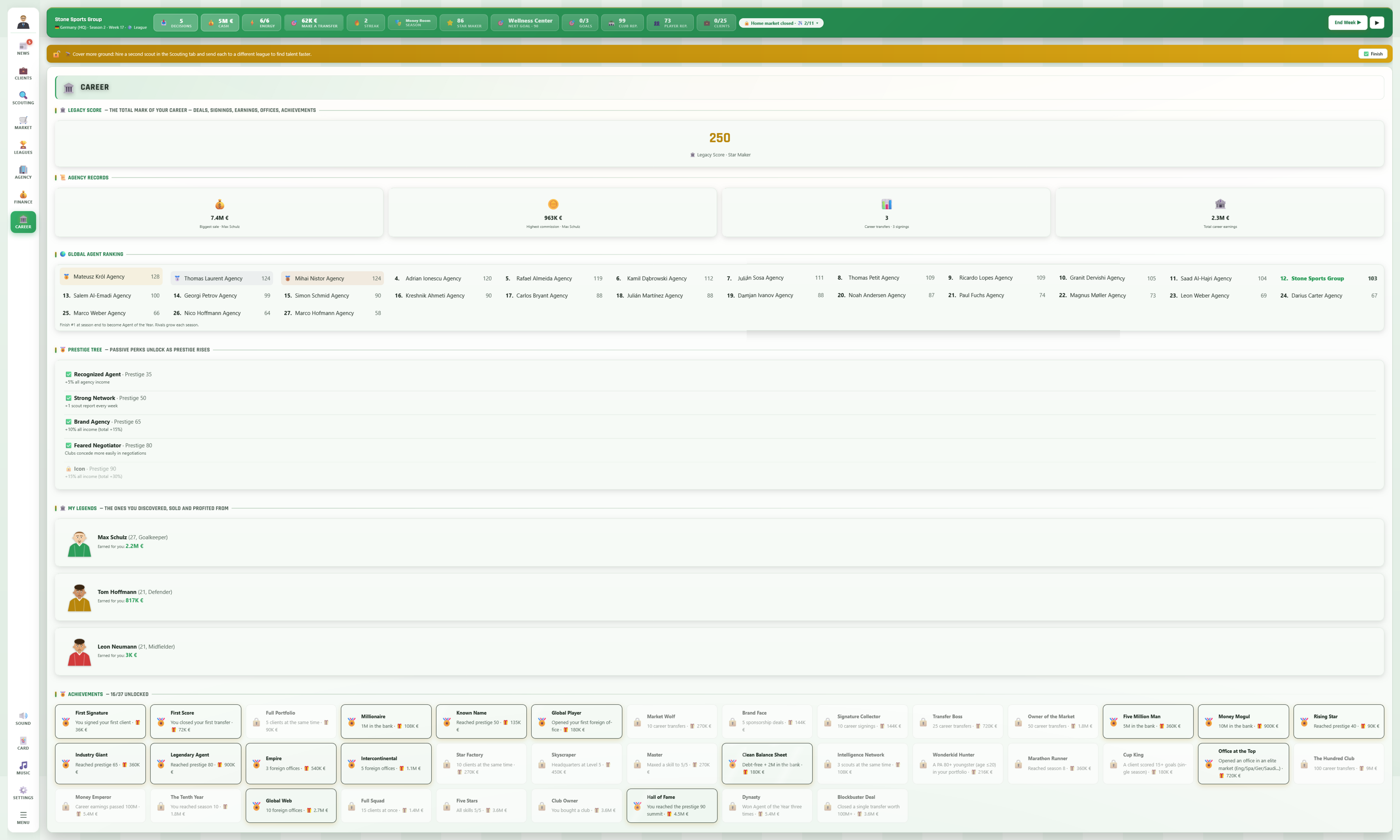Click the 73 Player Rep chip
Viewport: 1400px width, 840px height.
click(x=670, y=23)
